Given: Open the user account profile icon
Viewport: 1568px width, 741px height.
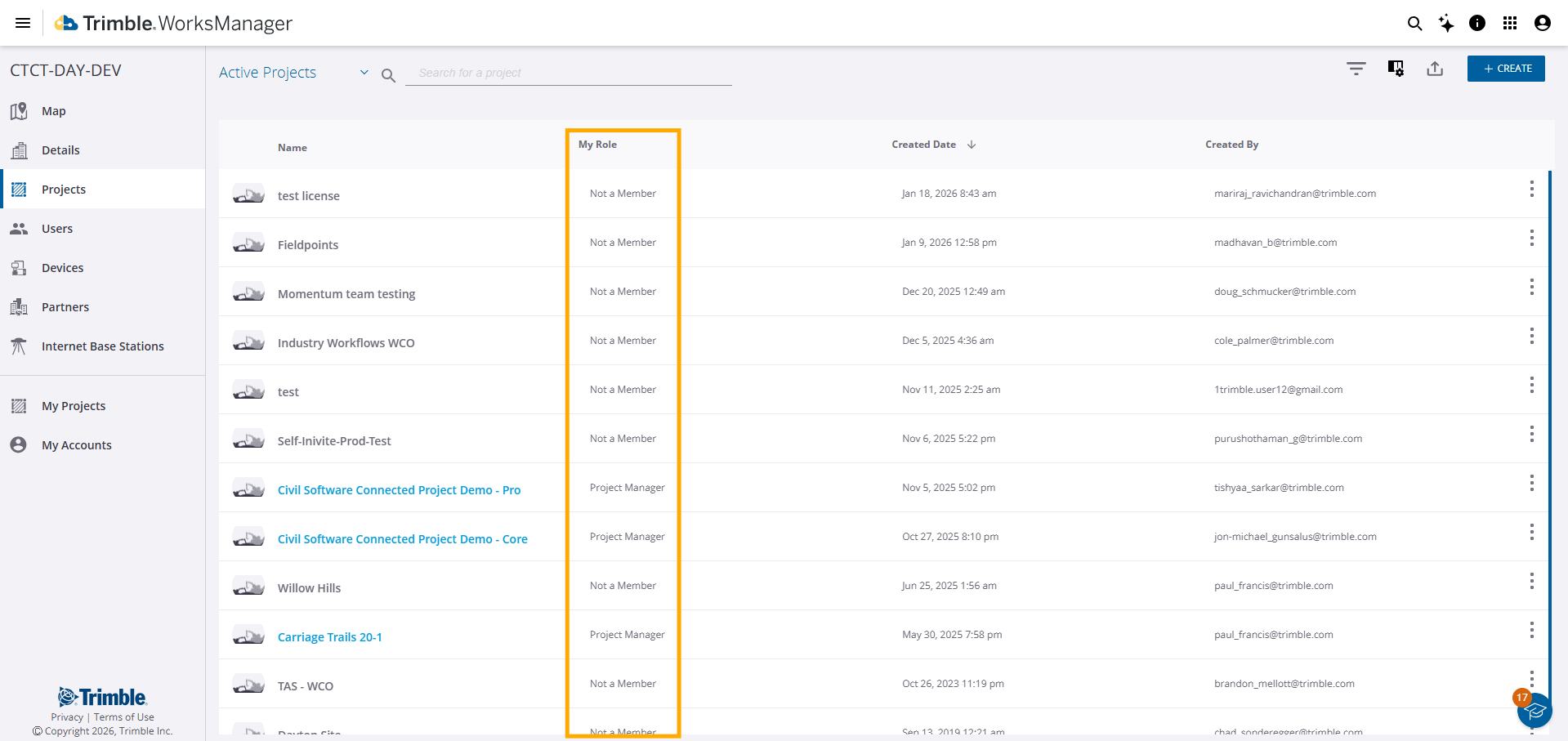Looking at the screenshot, I should (x=1543, y=23).
